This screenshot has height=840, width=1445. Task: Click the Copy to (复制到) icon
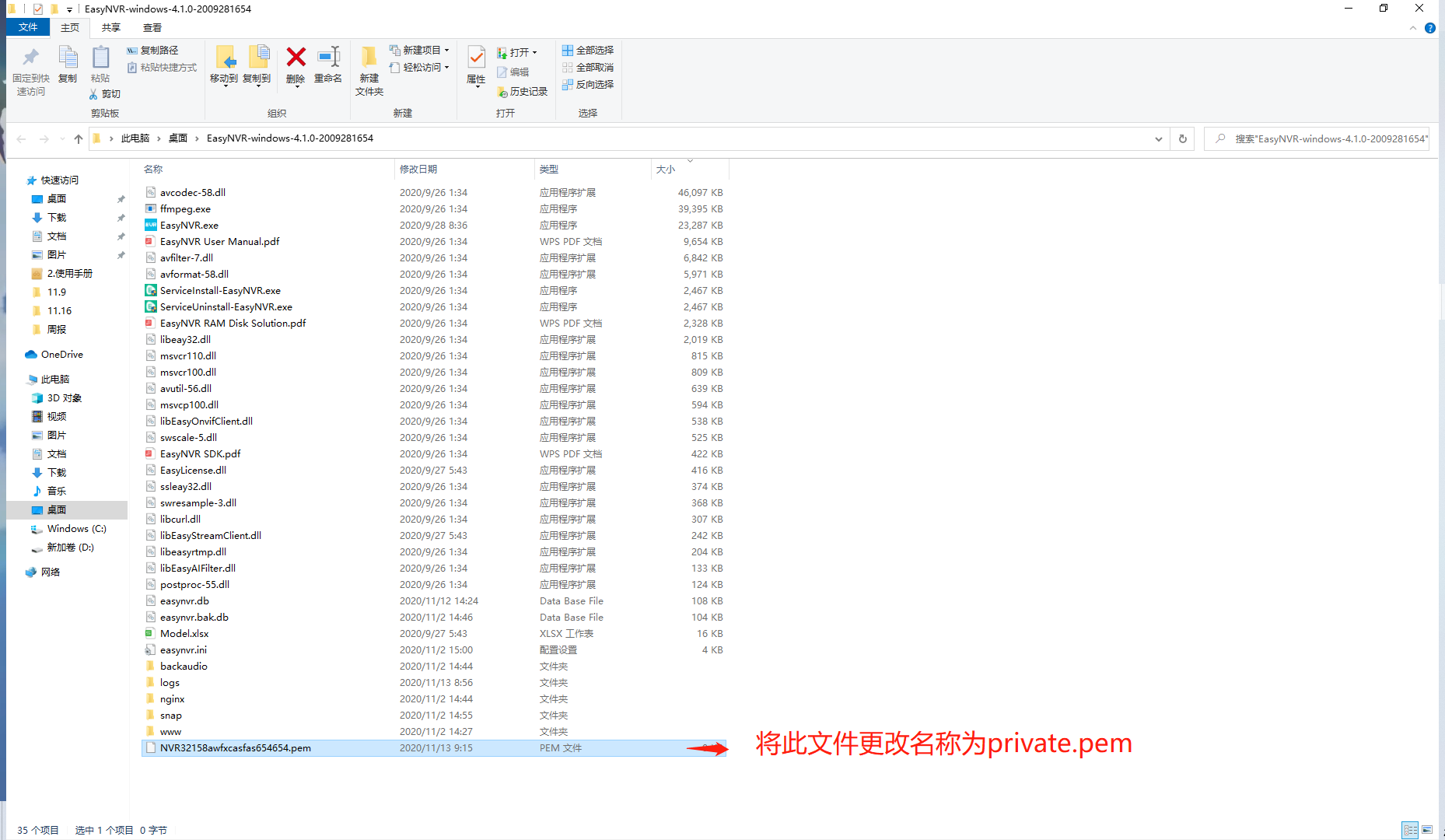coord(258,58)
